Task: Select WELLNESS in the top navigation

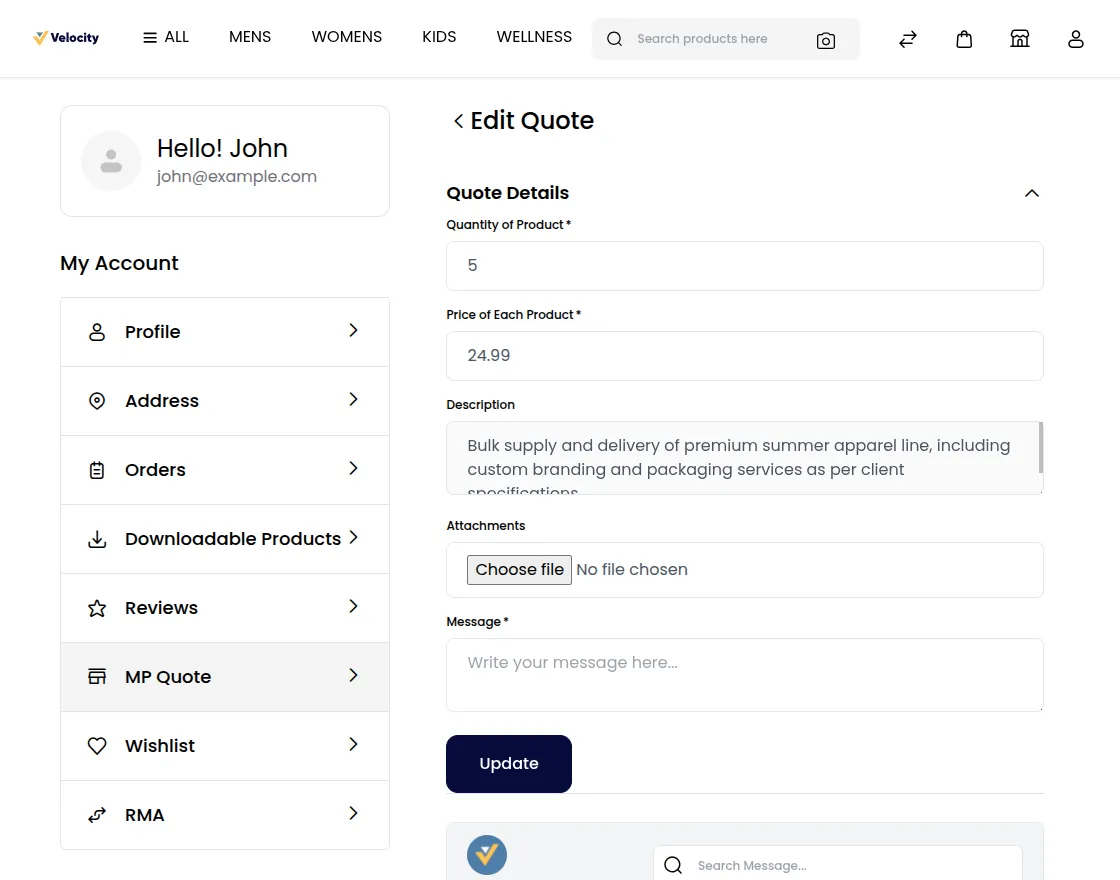Action: [x=534, y=37]
